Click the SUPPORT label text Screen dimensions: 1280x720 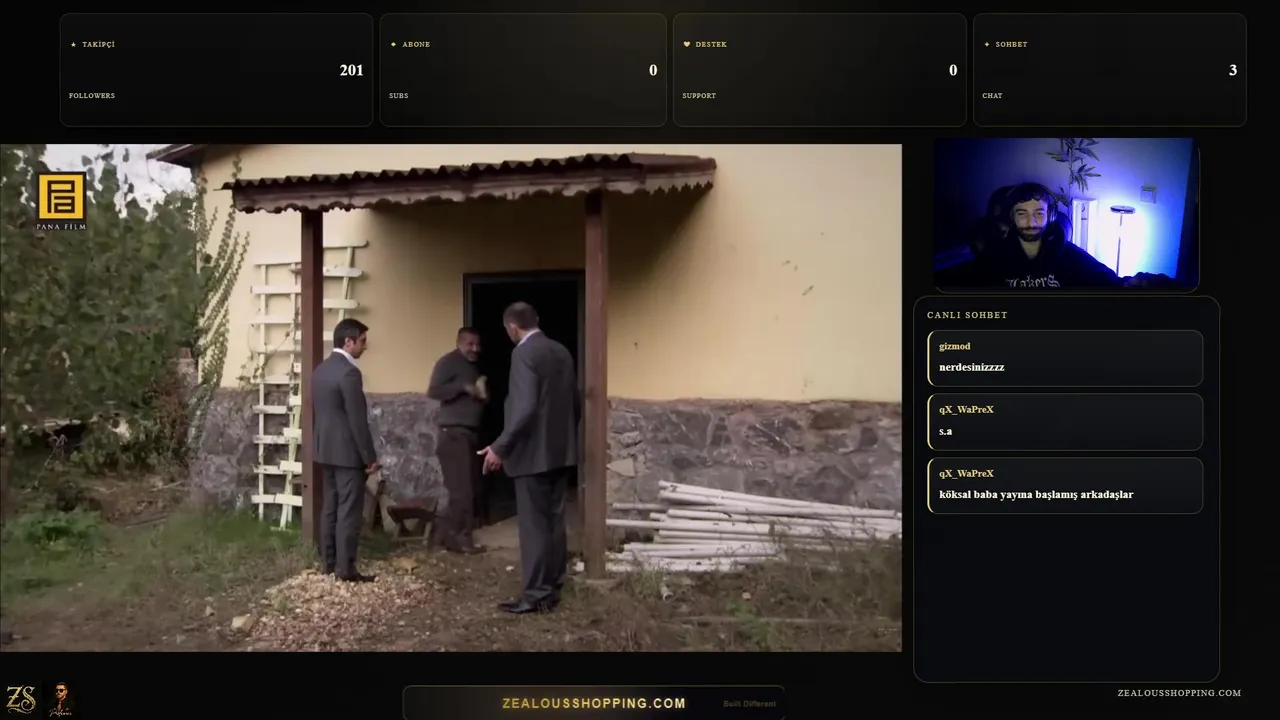[x=699, y=96]
